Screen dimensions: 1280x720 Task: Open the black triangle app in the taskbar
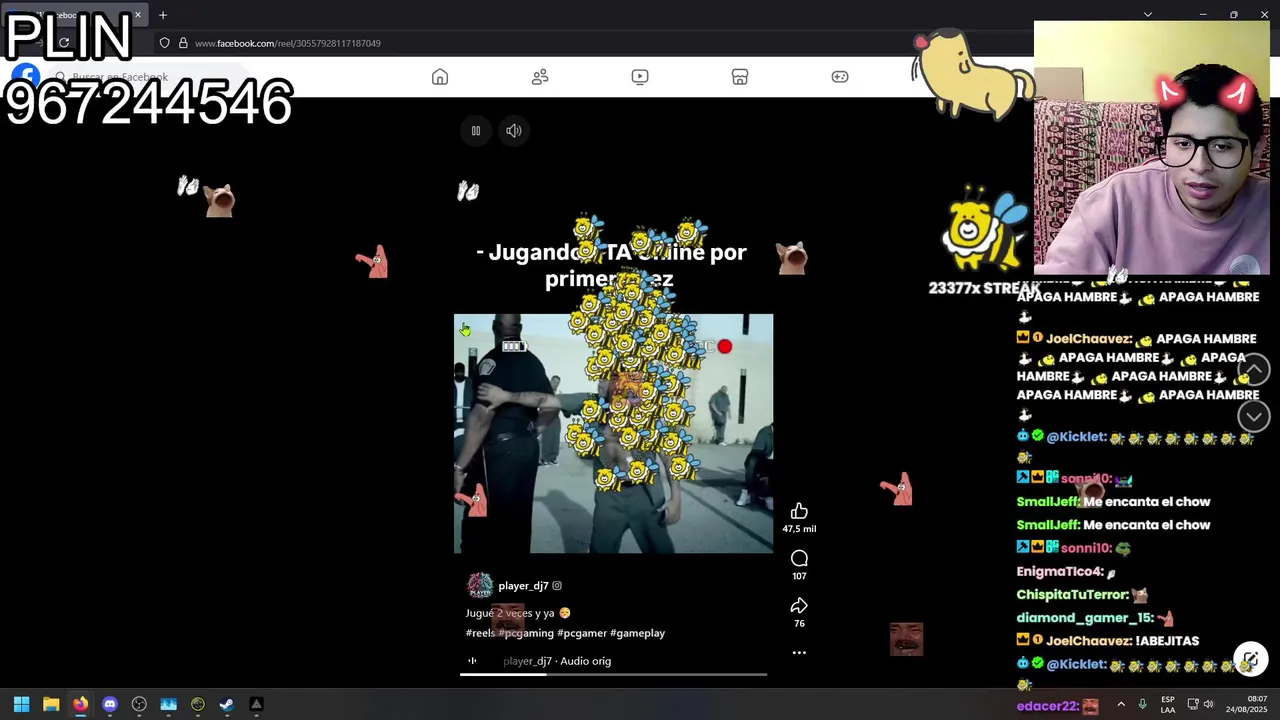[x=256, y=704]
